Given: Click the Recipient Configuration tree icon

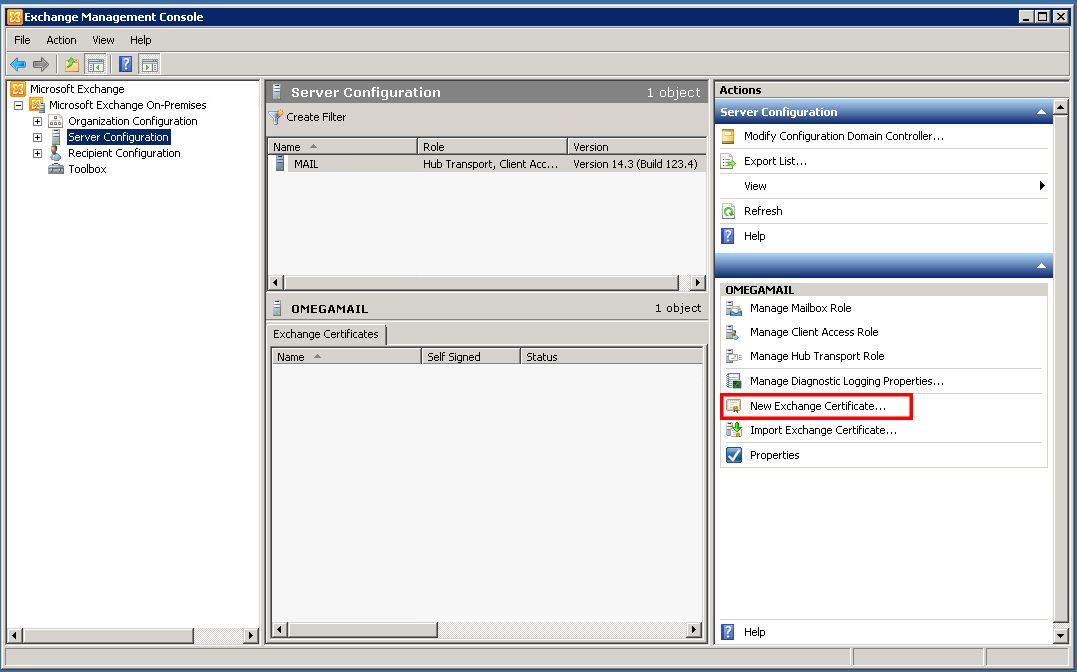Looking at the screenshot, I should click(56, 153).
